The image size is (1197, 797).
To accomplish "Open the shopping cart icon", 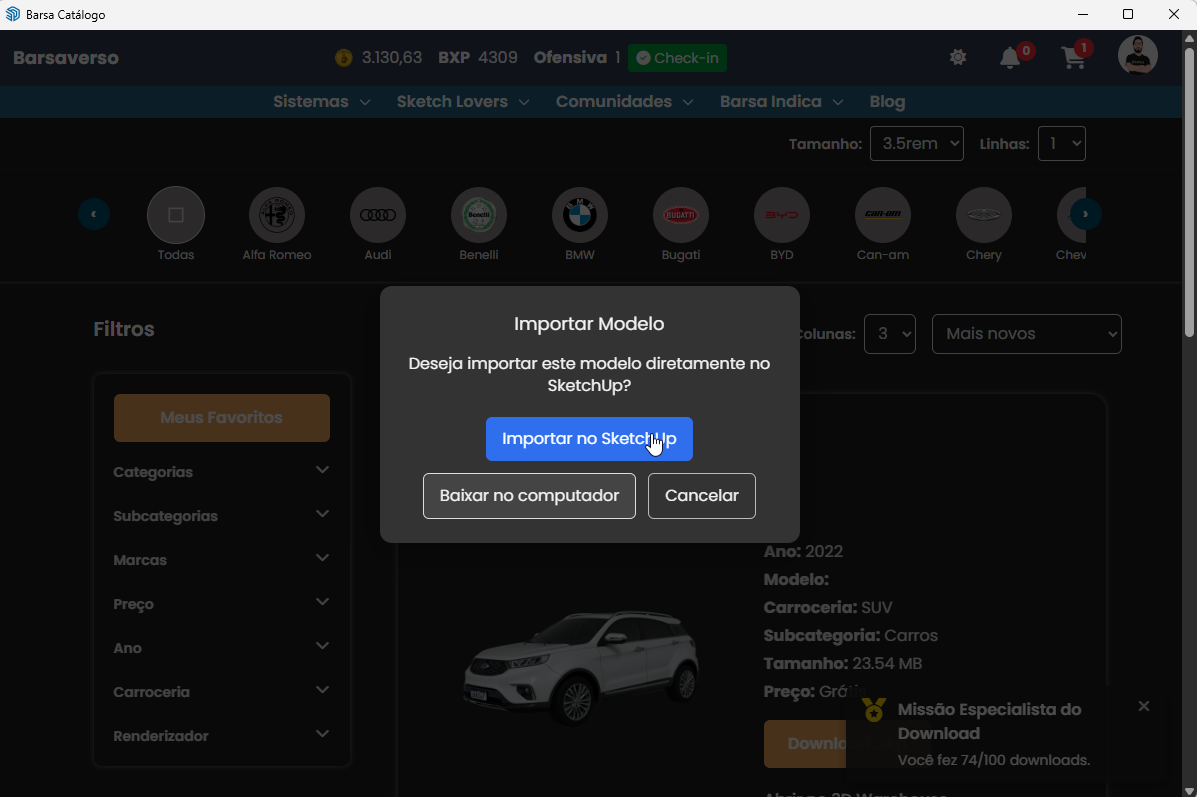I will click(1074, 58).
